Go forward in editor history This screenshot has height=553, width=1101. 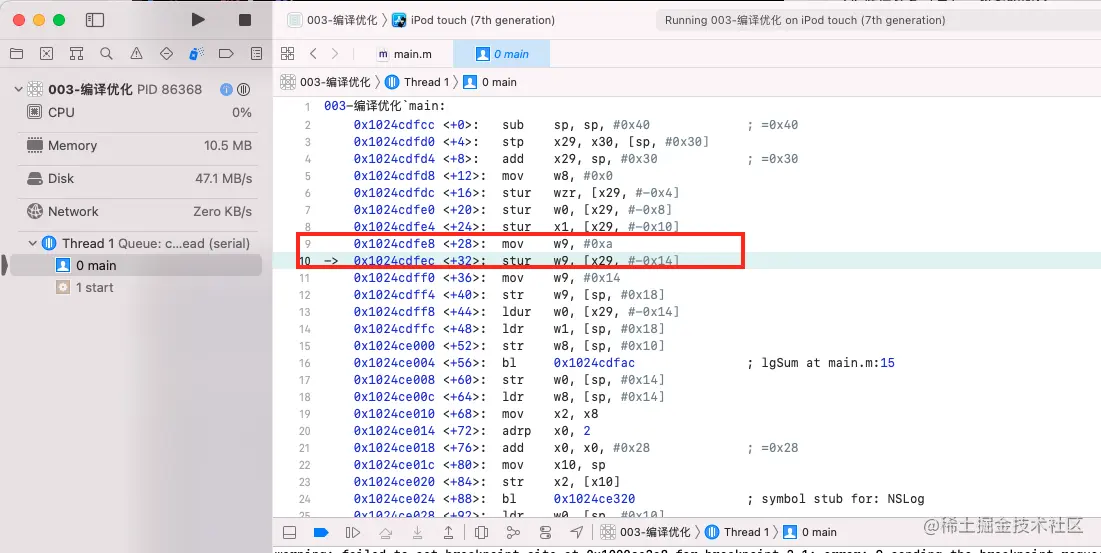[x=335, y=53]
